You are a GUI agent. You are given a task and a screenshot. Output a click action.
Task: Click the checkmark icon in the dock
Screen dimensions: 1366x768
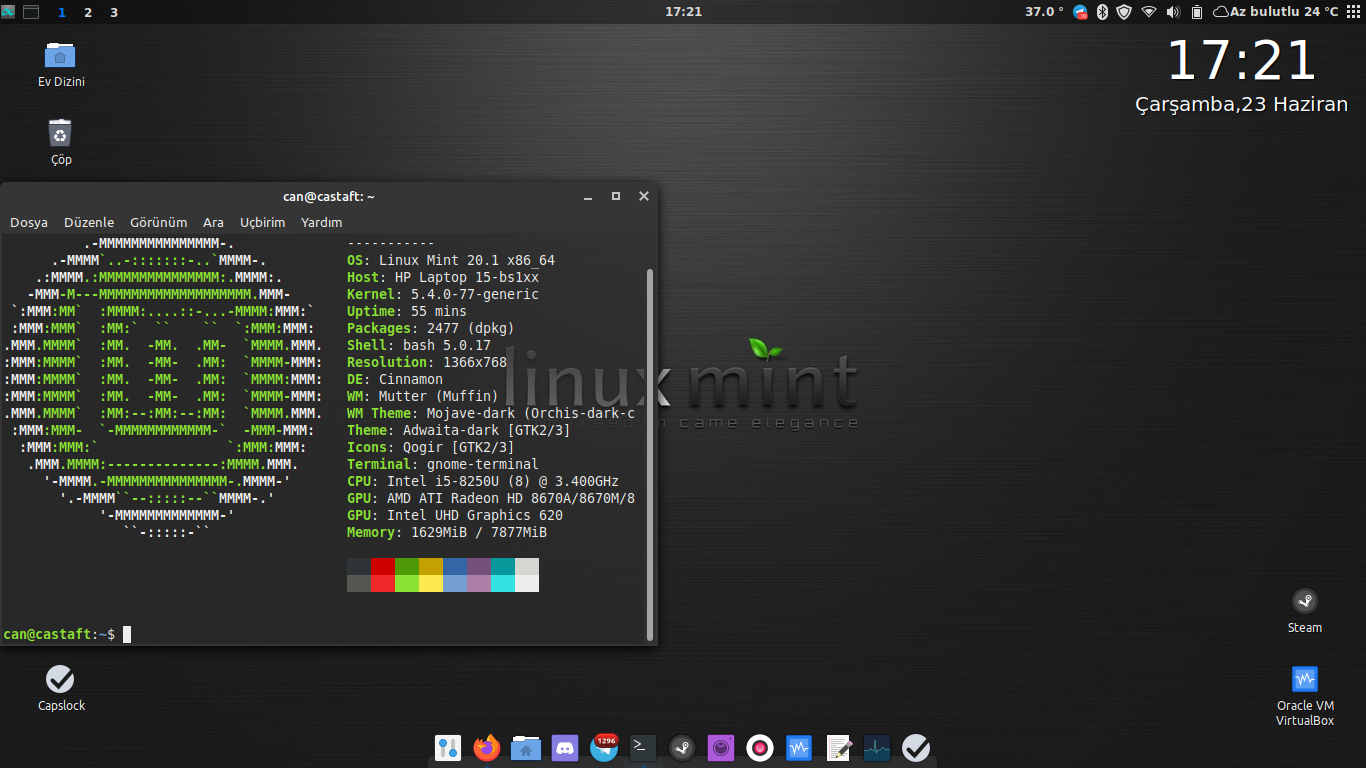click(916, 747)
